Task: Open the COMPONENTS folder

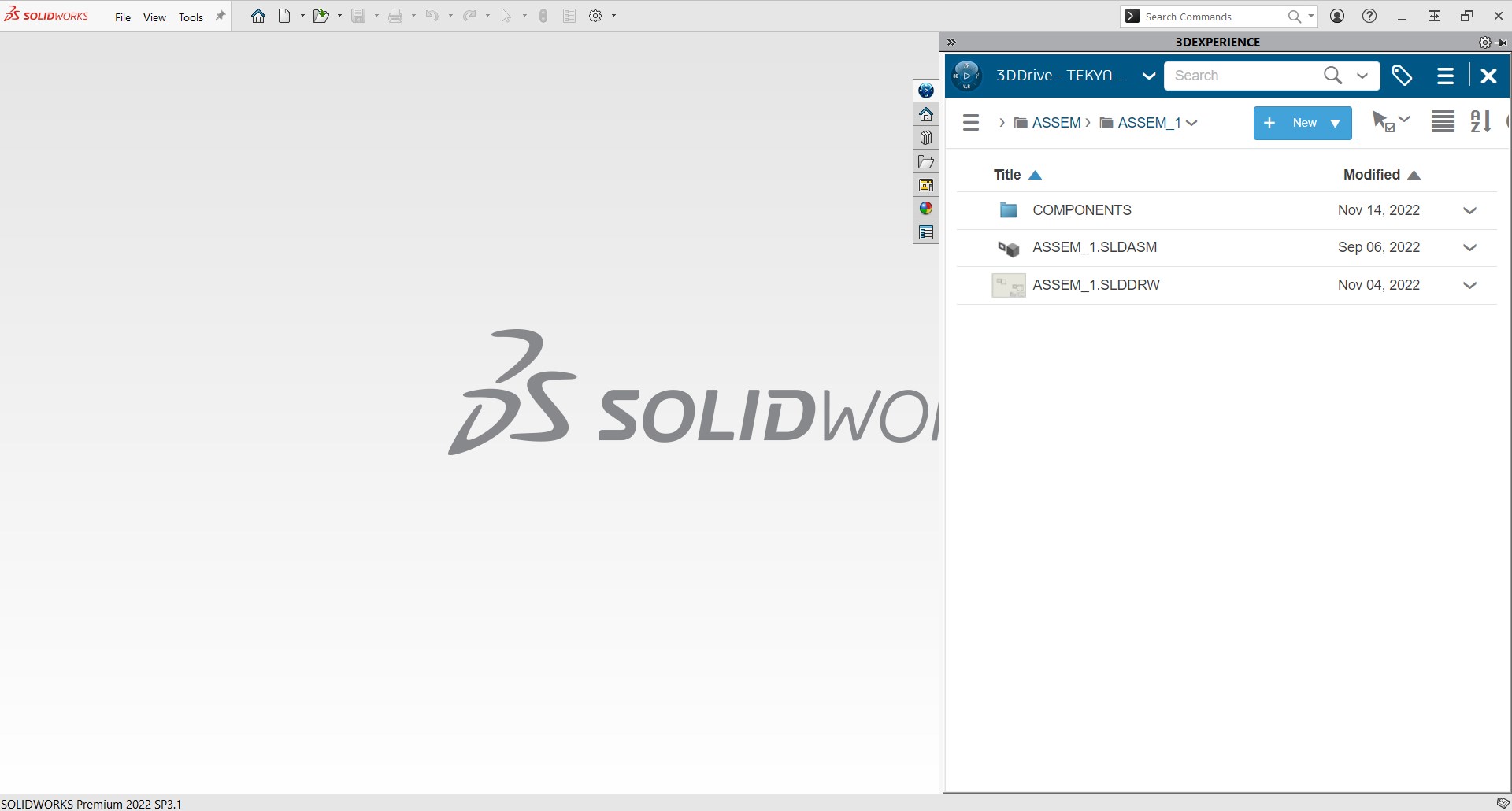Action: (1081, 210)
